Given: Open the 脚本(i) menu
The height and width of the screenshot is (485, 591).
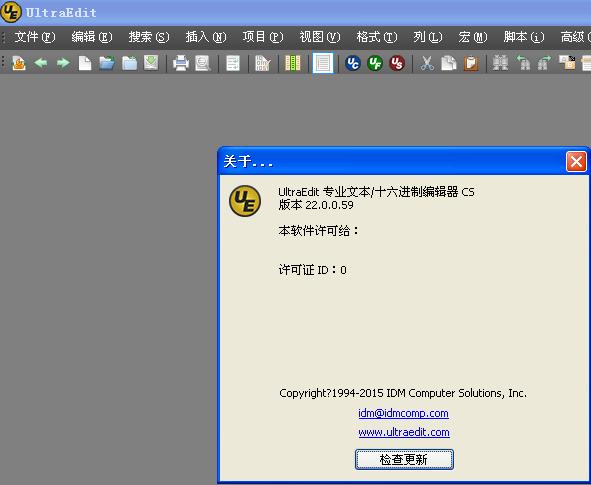Looking at the screenshot, I should [x=524, y=37].
